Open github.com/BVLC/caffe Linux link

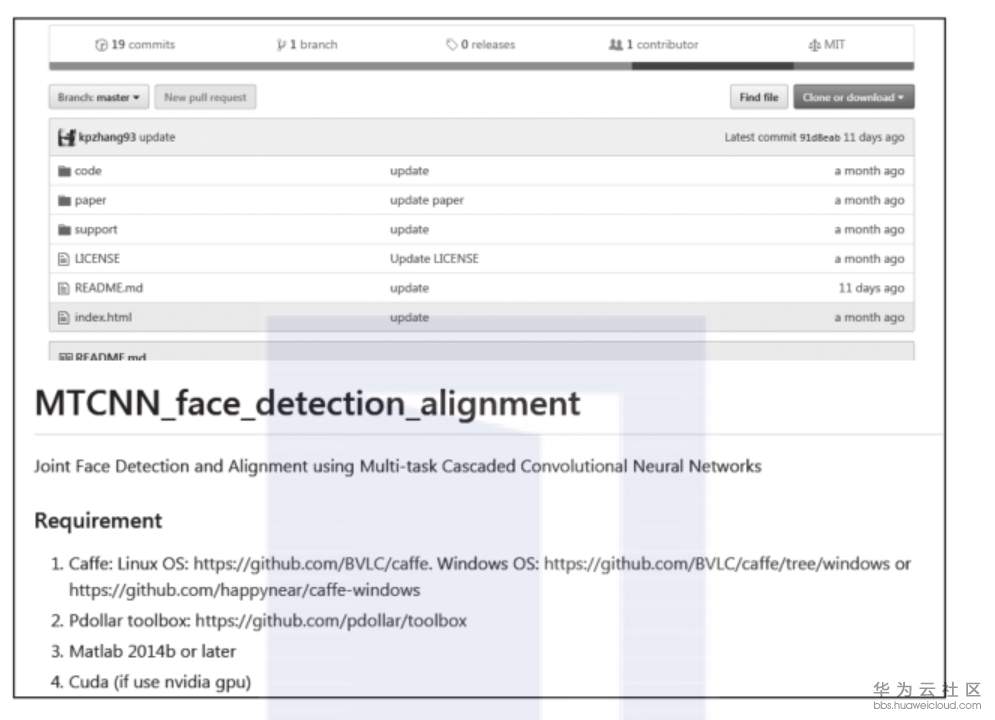[312, 563]
